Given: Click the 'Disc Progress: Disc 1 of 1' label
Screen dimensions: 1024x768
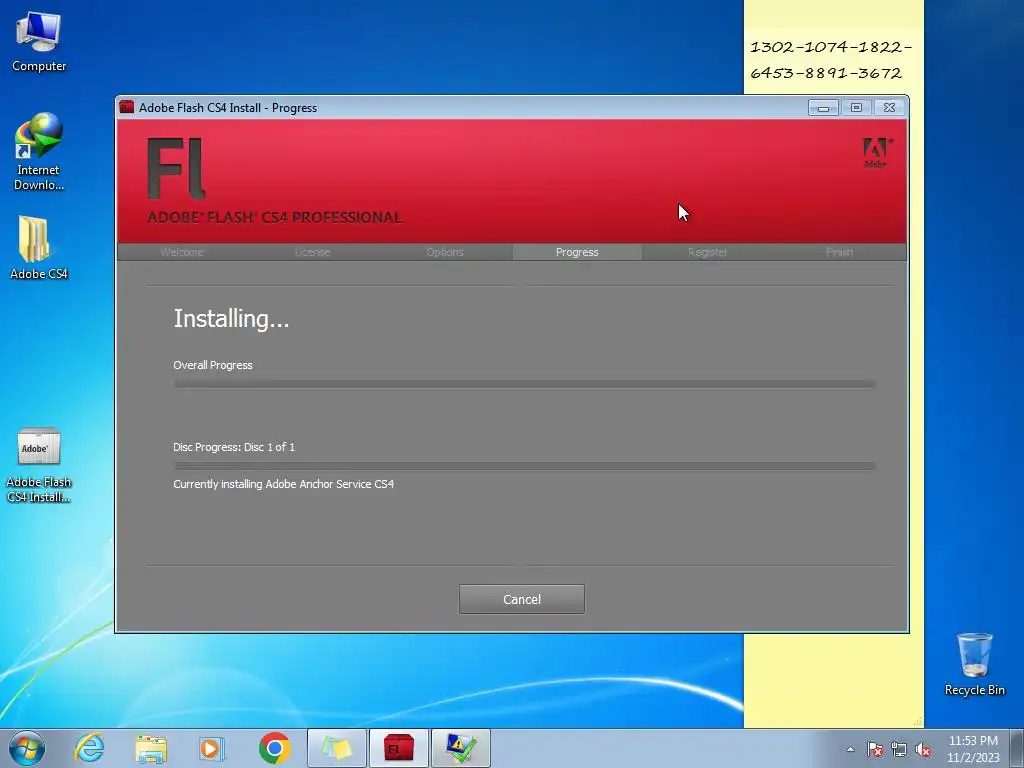Looking at the screenshot, I should pyautogui.click(x=234, y=447).
